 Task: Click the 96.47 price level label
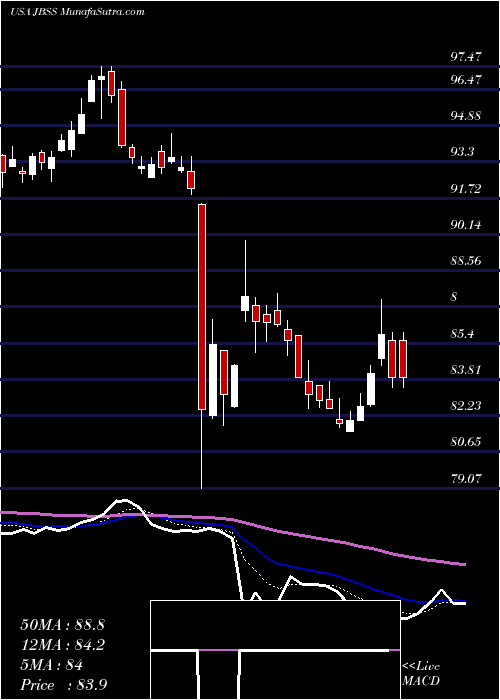point(466,80)
